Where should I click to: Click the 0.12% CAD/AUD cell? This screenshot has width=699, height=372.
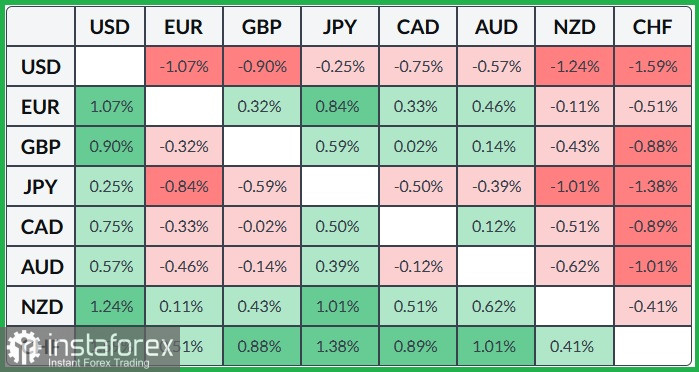point(496,226)
